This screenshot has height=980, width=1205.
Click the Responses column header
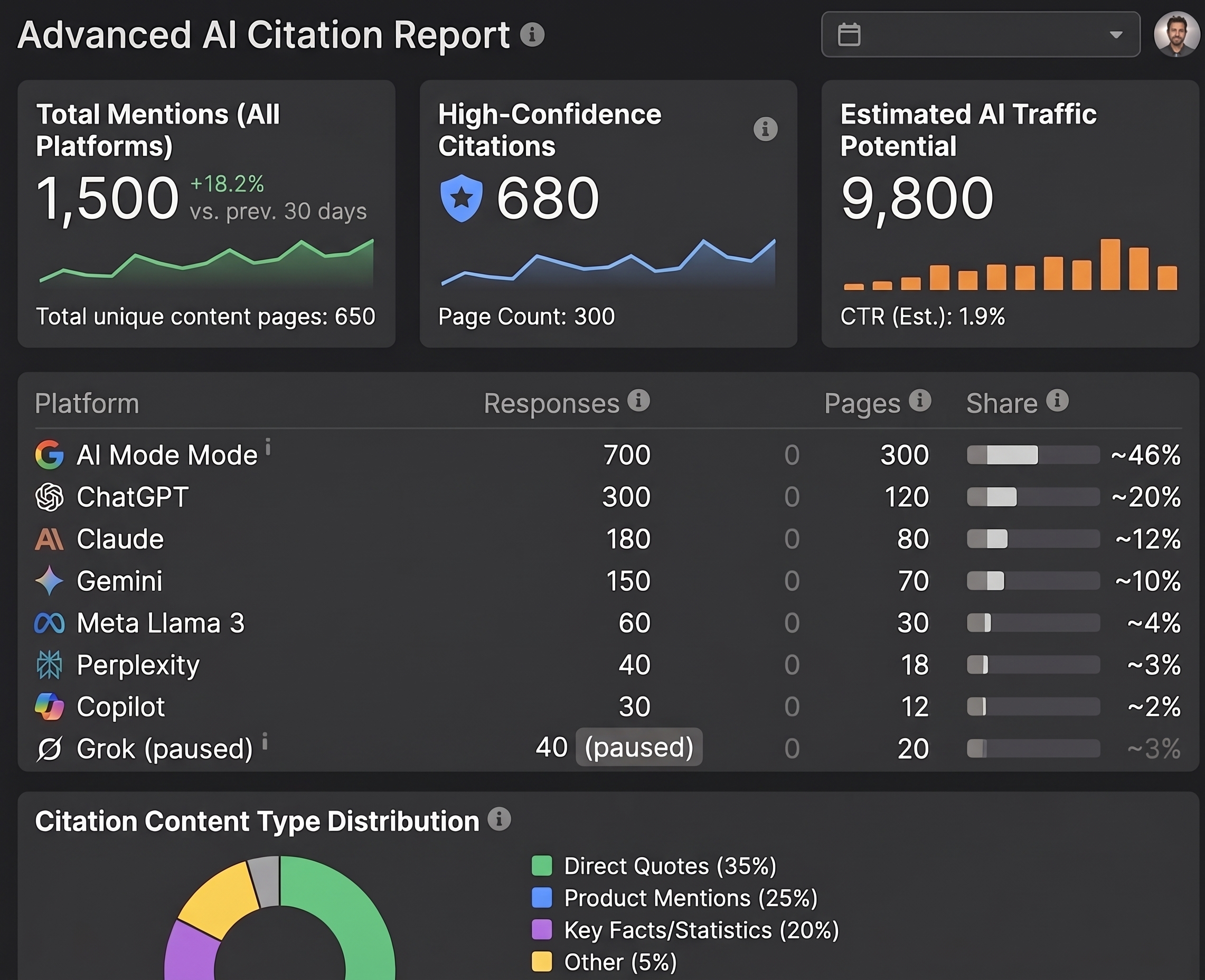[551, 403]
